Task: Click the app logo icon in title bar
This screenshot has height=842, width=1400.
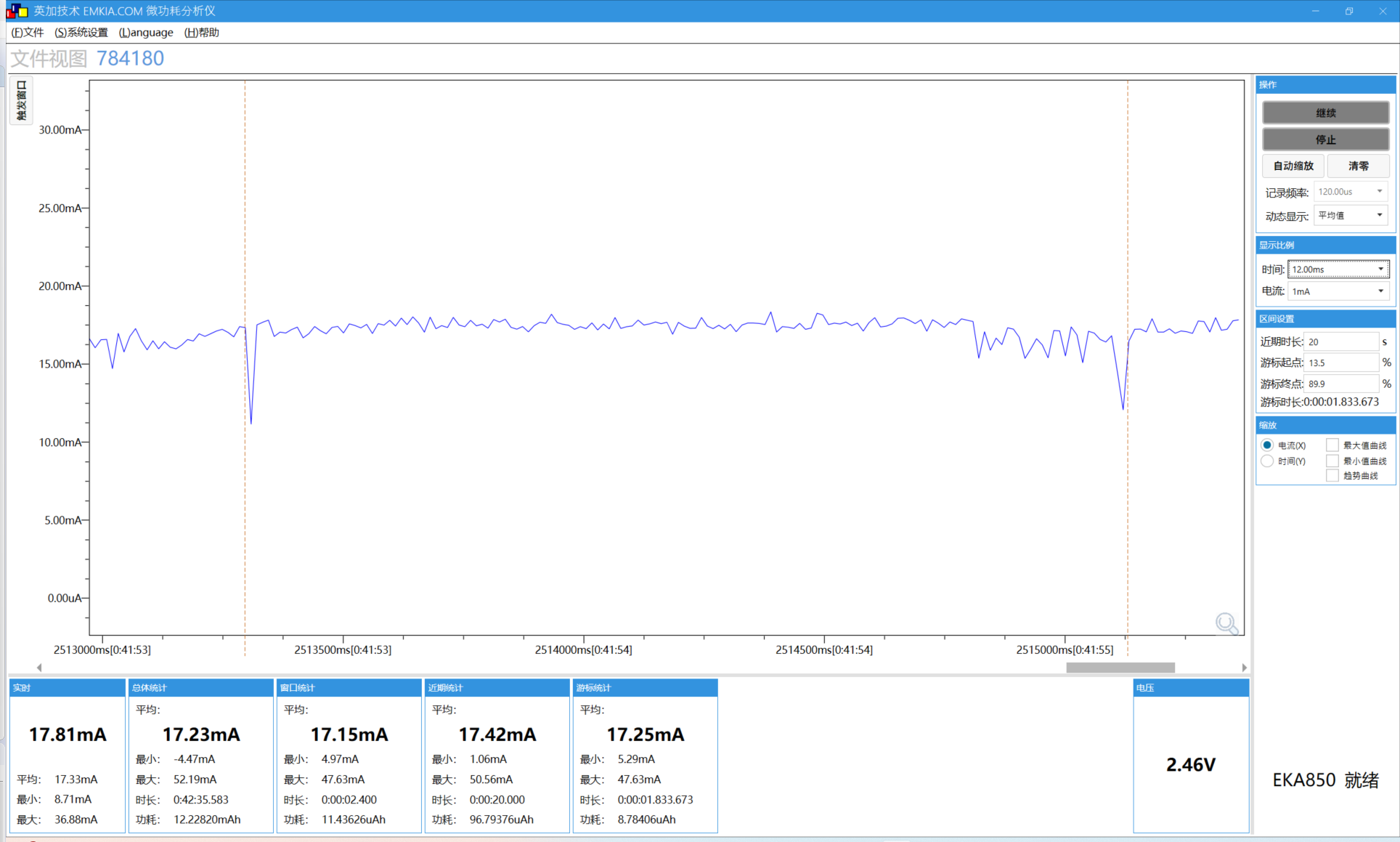Action: pos(17,11)
